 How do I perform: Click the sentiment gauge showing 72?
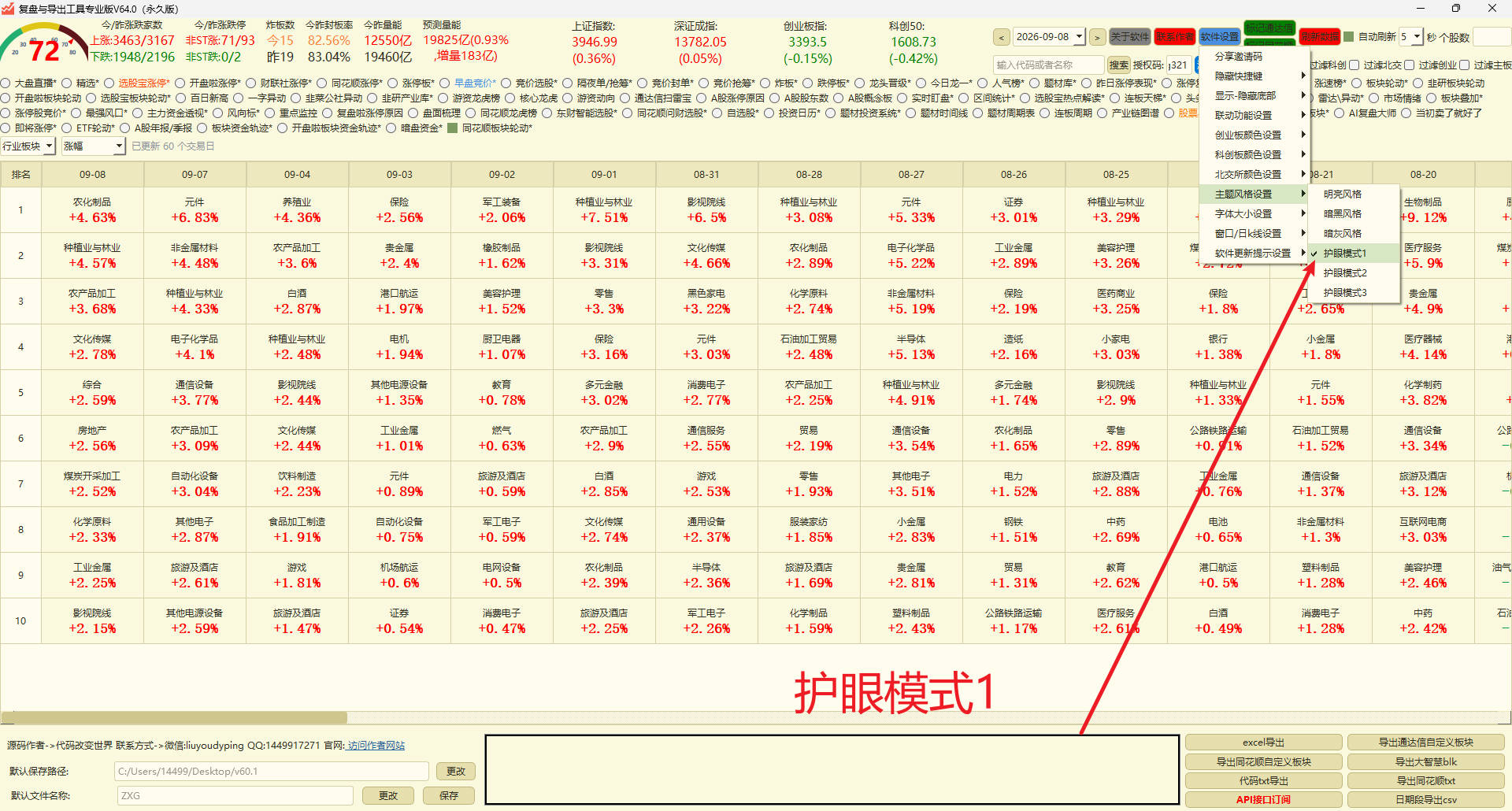pyautogui.click(x=44, y=46)
